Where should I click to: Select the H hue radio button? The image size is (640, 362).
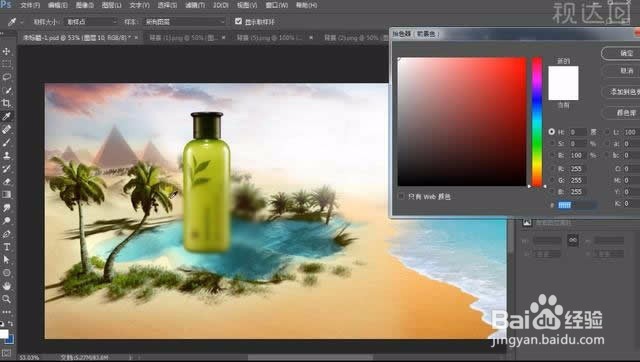[552, 132]
